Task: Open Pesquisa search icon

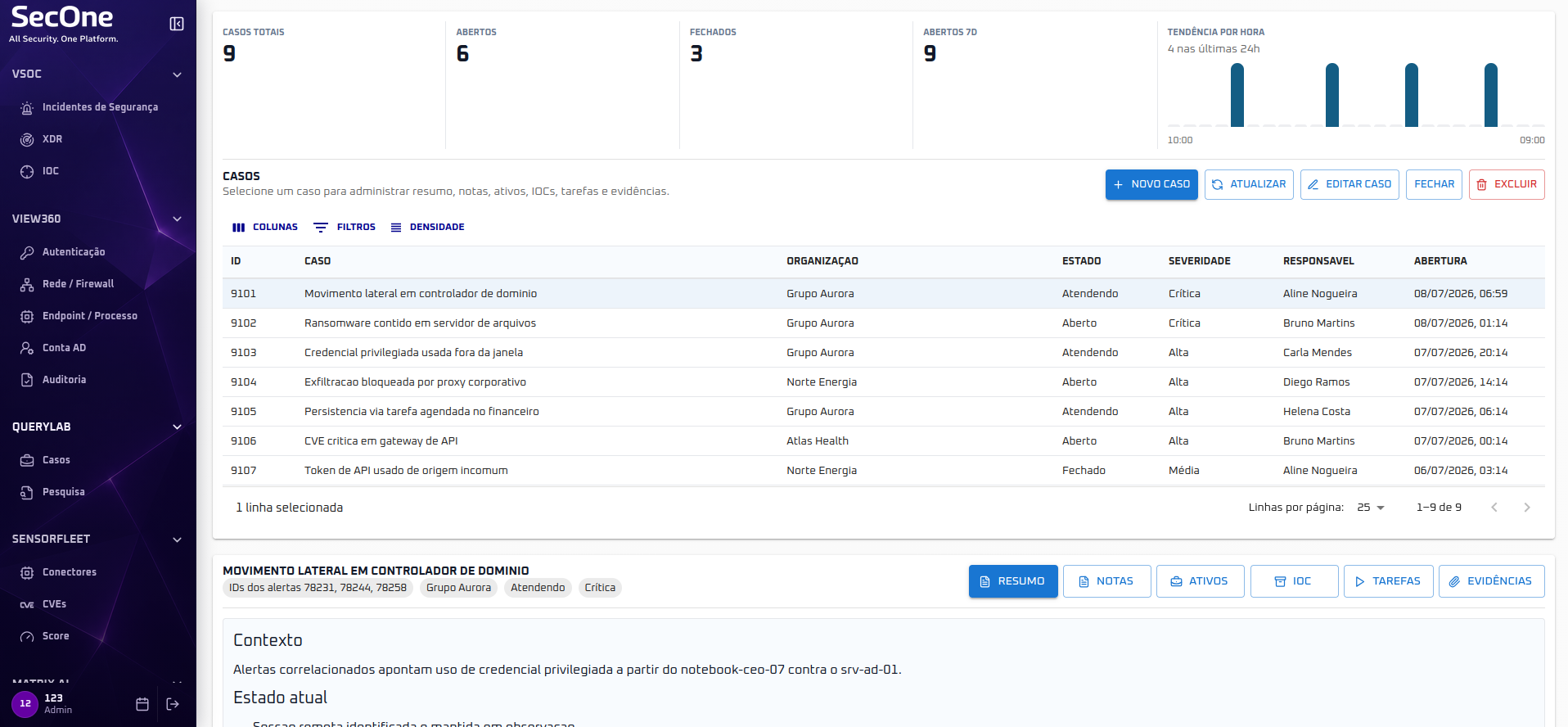Action: tap(27, 492)
